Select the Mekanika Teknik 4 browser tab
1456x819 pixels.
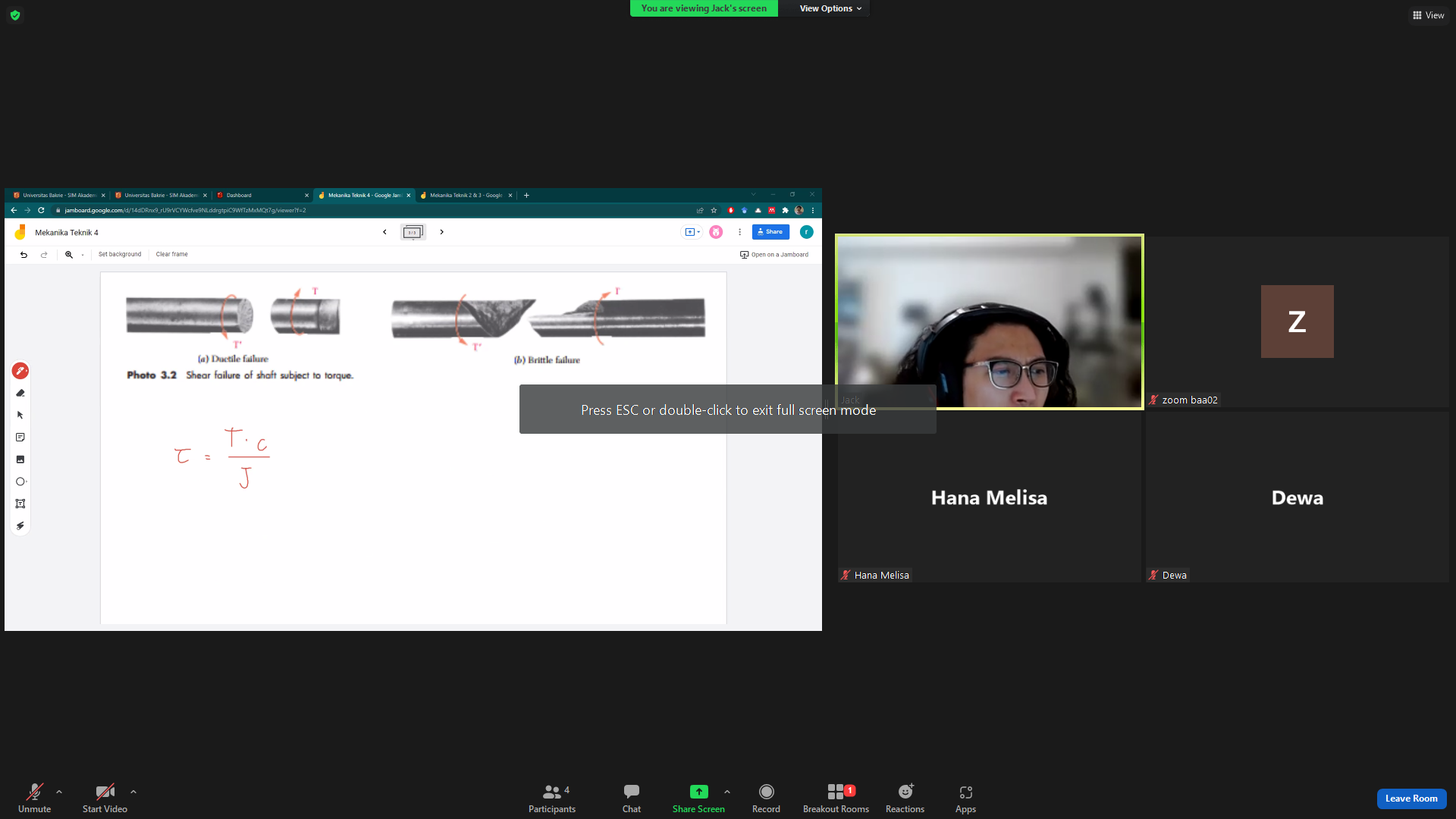[364, 196]
